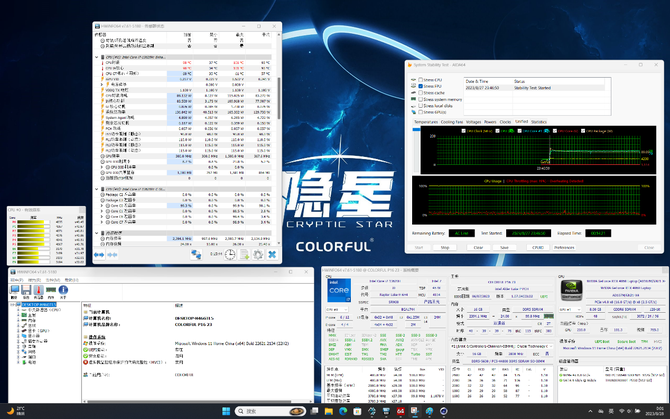Click the clock reset-timer icon in sensors window
Screen dimensions: 670x419
[230, 255]
